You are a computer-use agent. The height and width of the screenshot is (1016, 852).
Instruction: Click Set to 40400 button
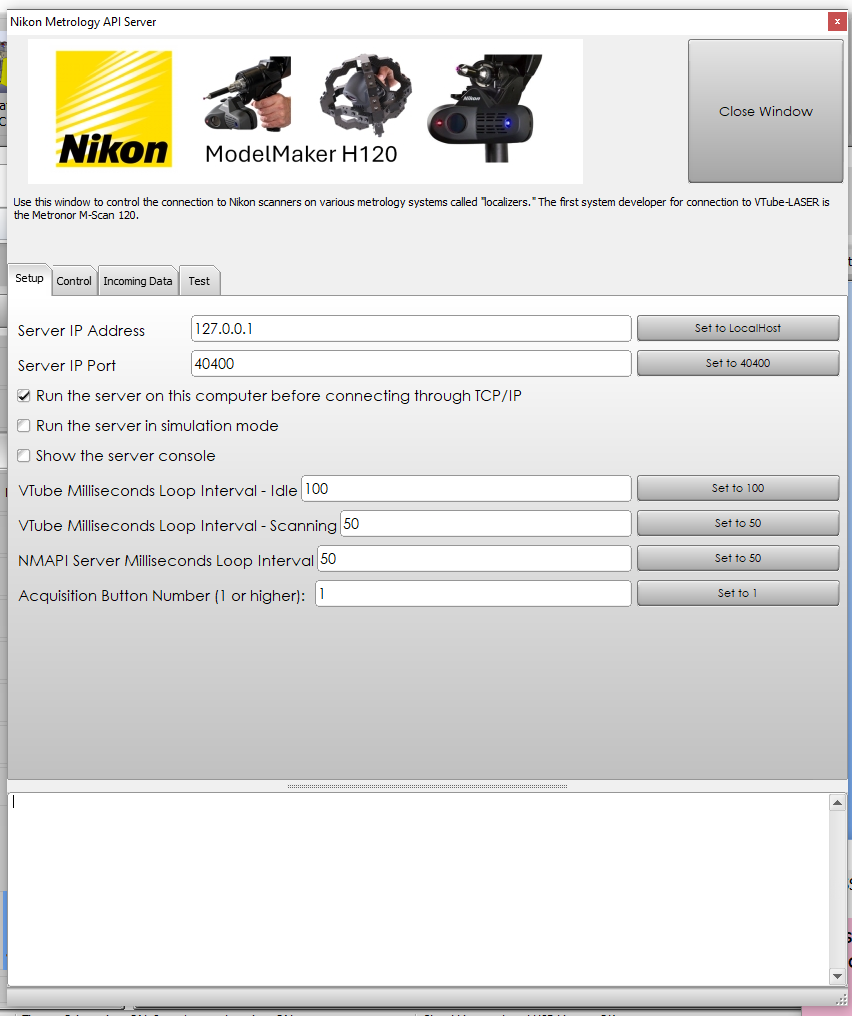click(738, 363)
